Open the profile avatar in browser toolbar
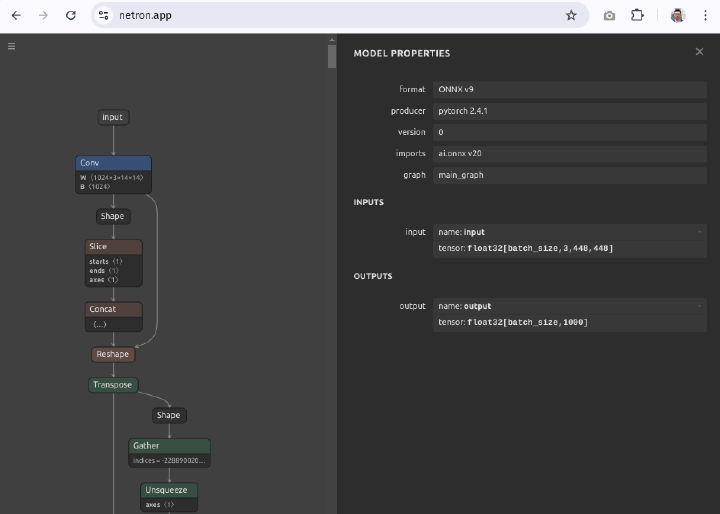Image resolution: width=720 pixels, height=514 pixels. tap(678, 15)
